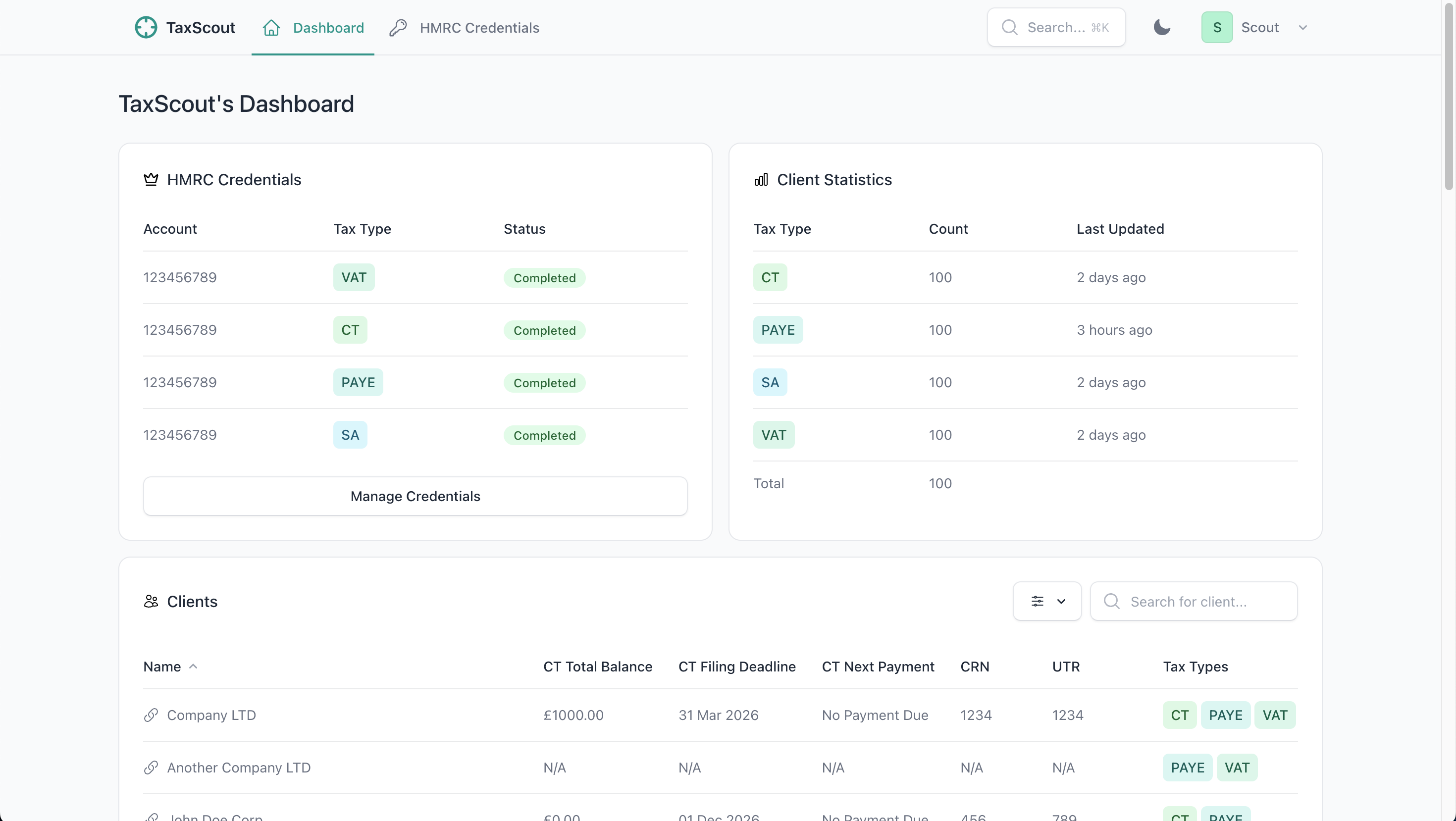Click VAT tag in Company LTD row
The image size is (1456, 821).
coord(1275,715)
